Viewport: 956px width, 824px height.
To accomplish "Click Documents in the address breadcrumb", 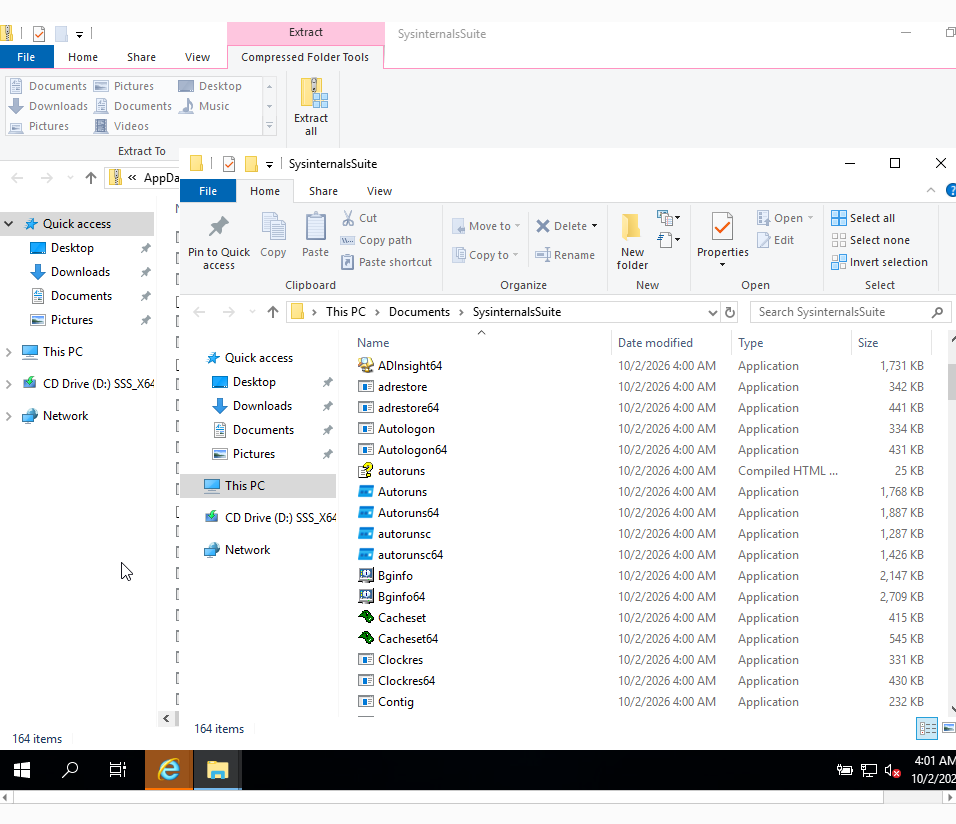I will point(419,312).
